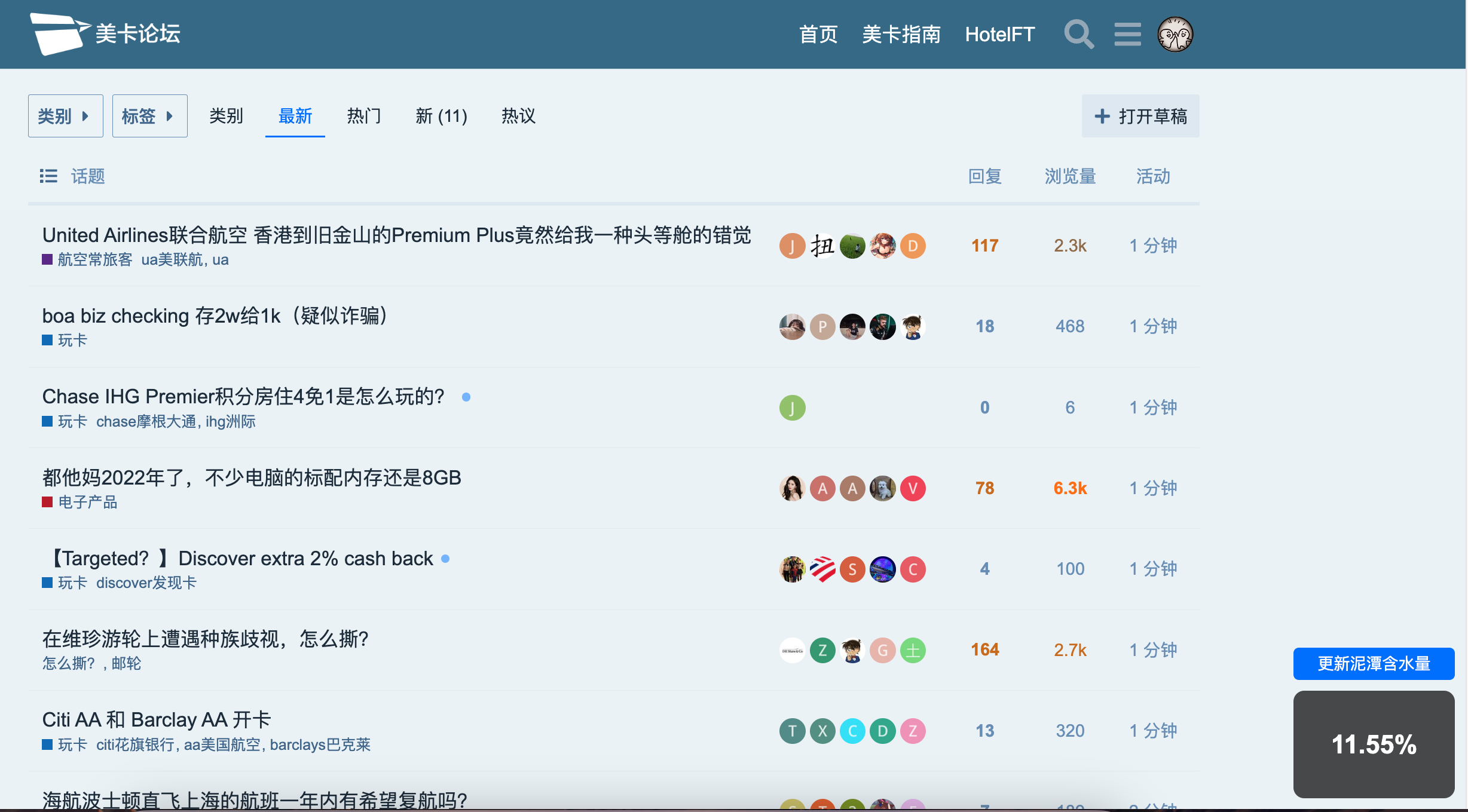This screenshot has height=812, width=1468.
Task: Open the boa biz checking topic
Action: (x=215, y=315)
